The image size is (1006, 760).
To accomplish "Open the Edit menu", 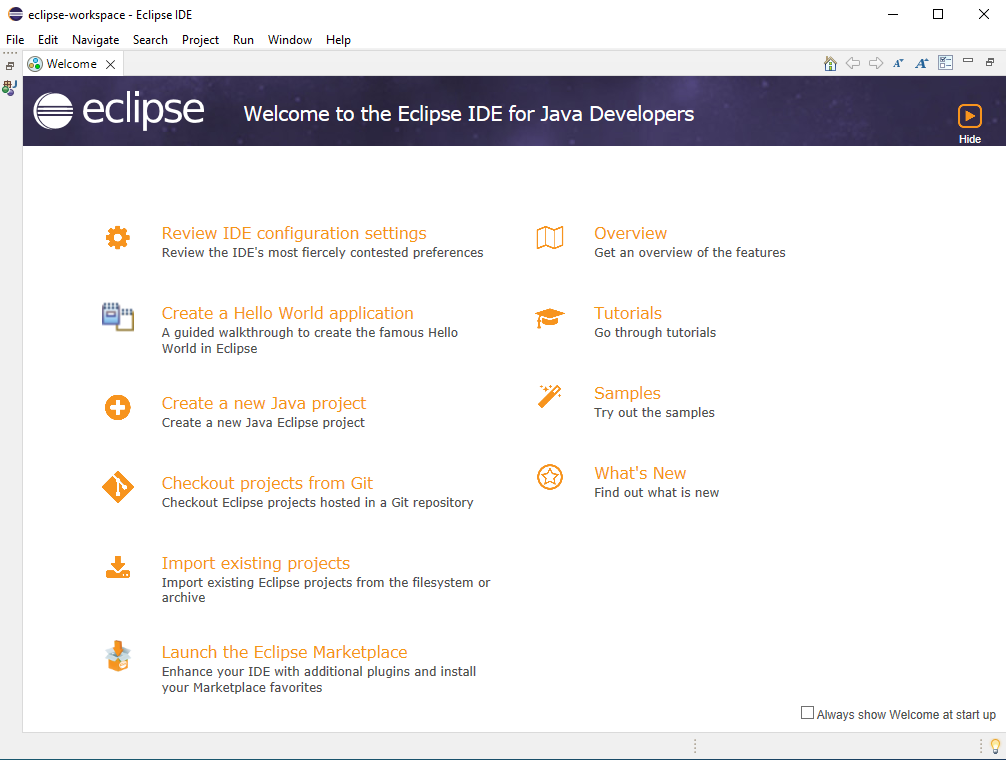I will click(x=47, y=40).
